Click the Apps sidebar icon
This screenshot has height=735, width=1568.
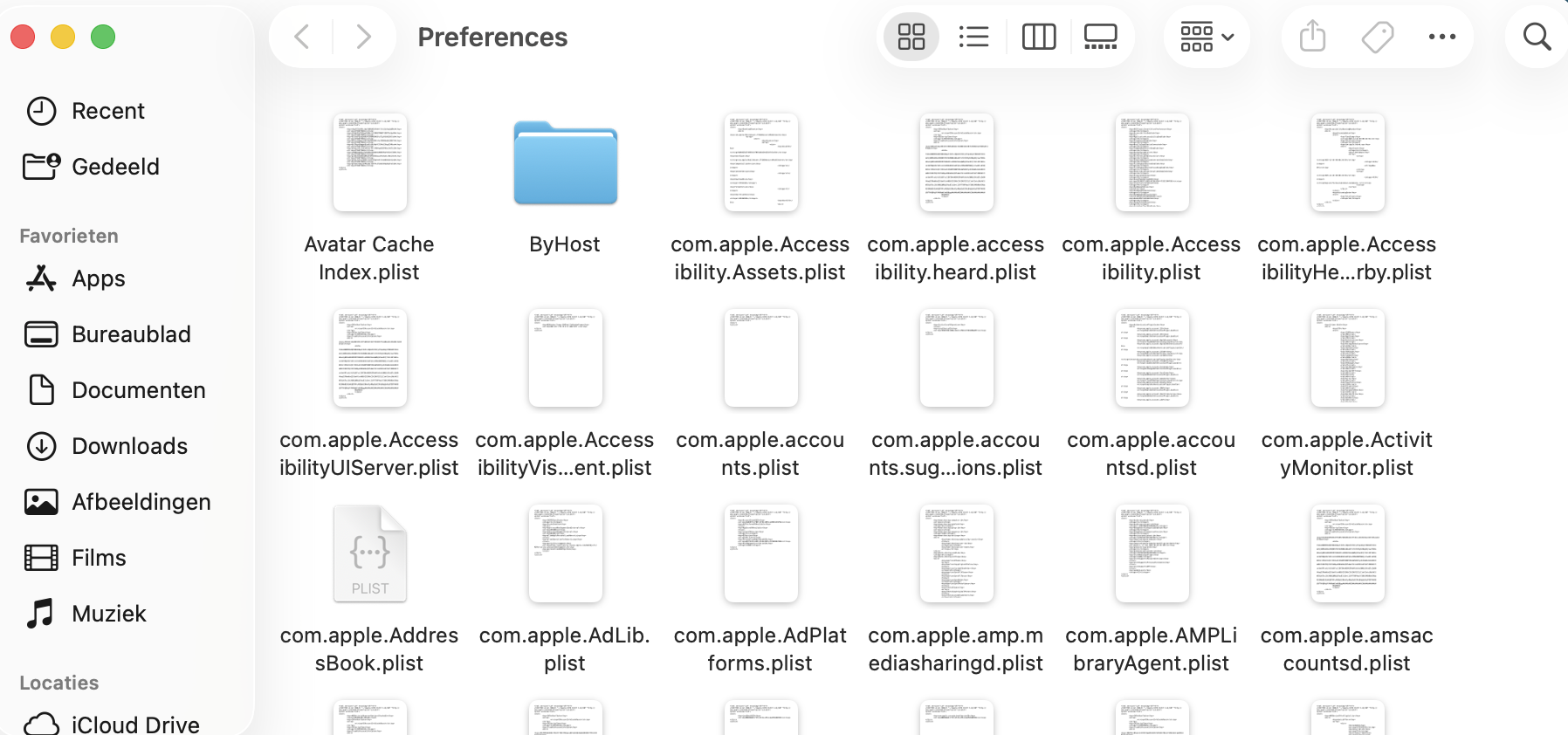pyautogui.click(x=41, y=278)
